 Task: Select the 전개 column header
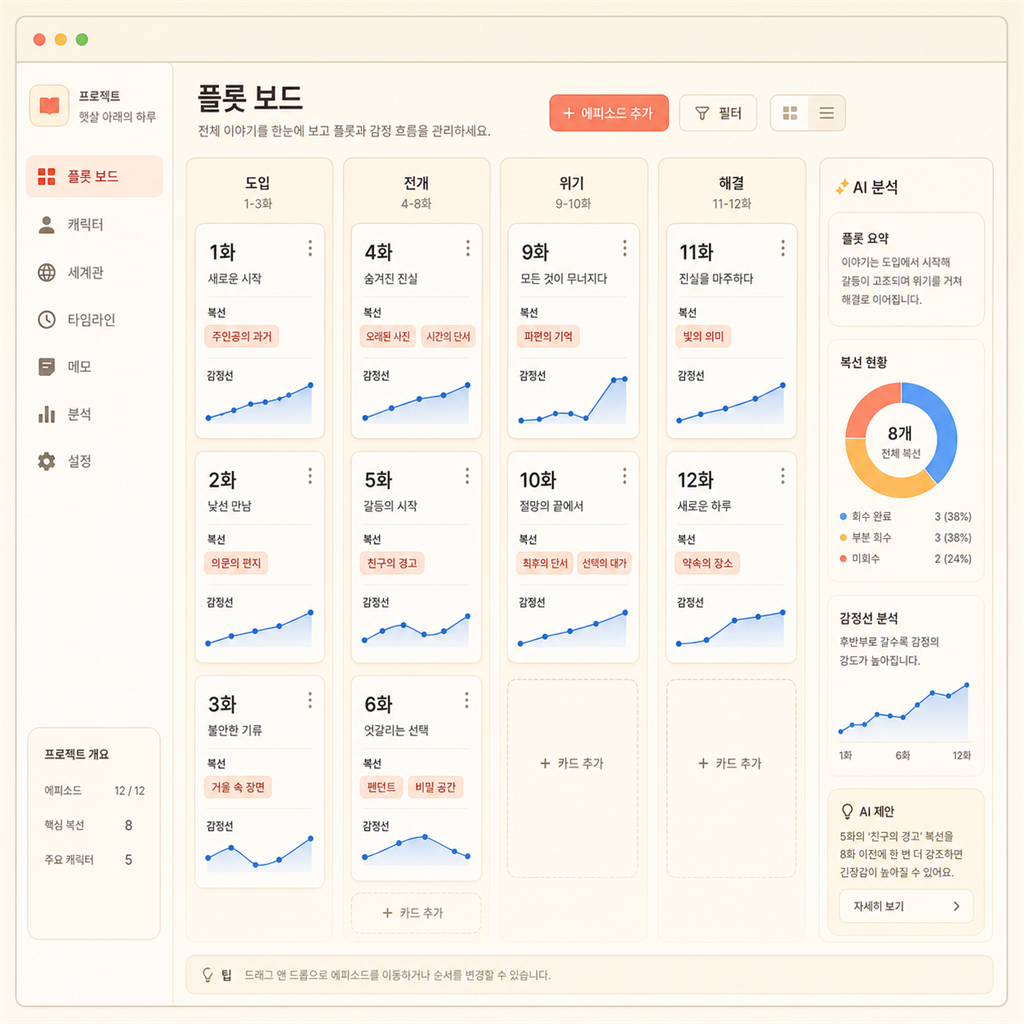pyautogui.click(x=416, y=192)
